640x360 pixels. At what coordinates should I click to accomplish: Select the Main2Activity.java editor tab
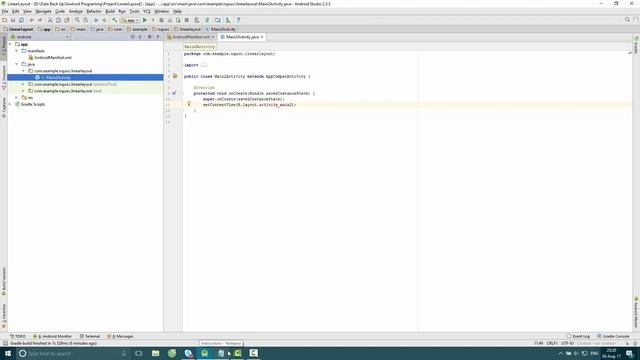click(x=242, y=37)
